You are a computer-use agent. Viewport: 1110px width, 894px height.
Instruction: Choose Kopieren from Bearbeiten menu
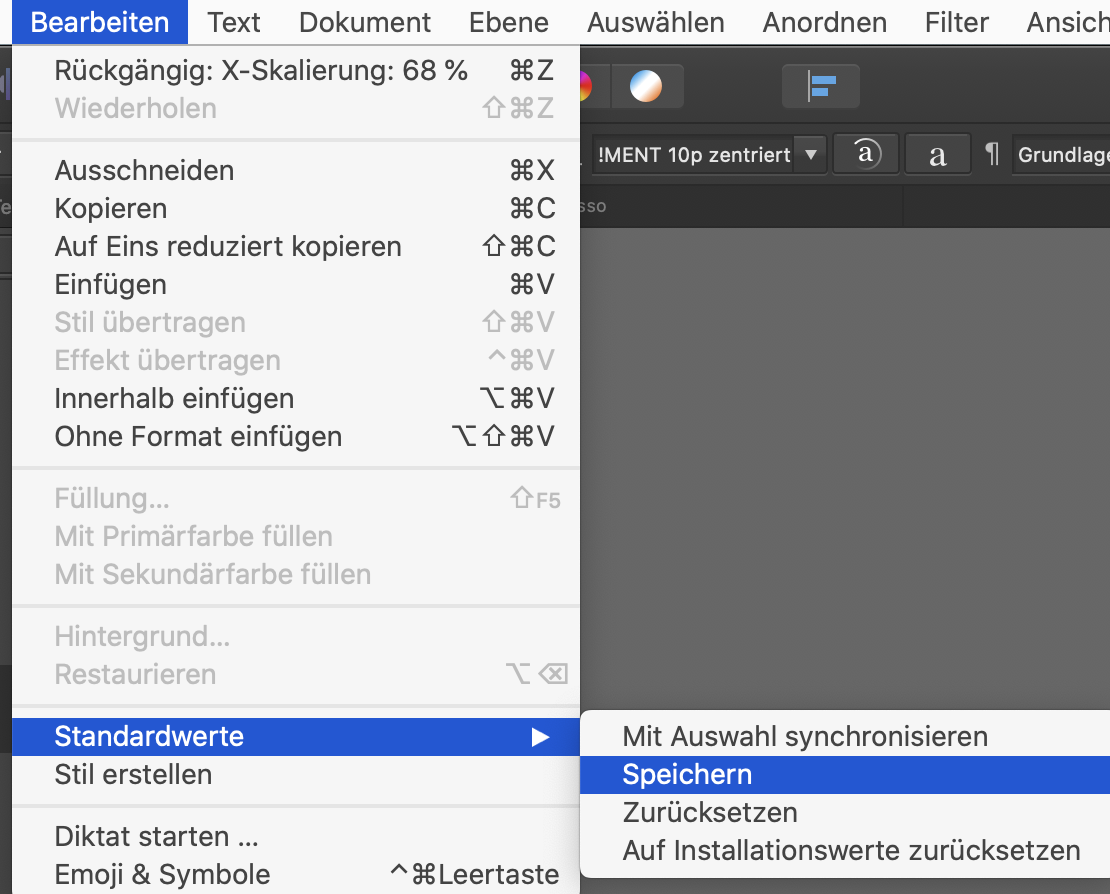pos(296,208)
